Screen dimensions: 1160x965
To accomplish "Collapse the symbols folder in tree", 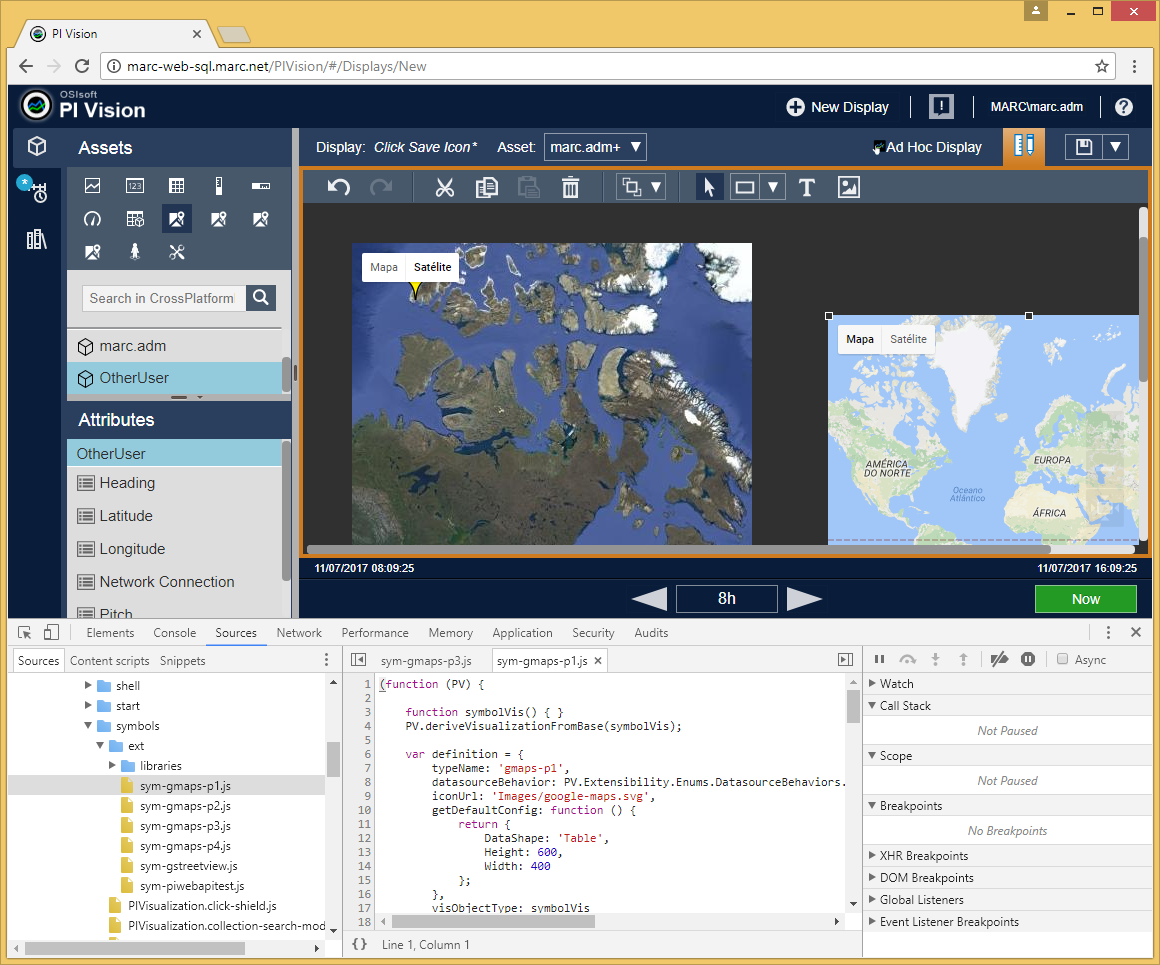I will point(88,725).
